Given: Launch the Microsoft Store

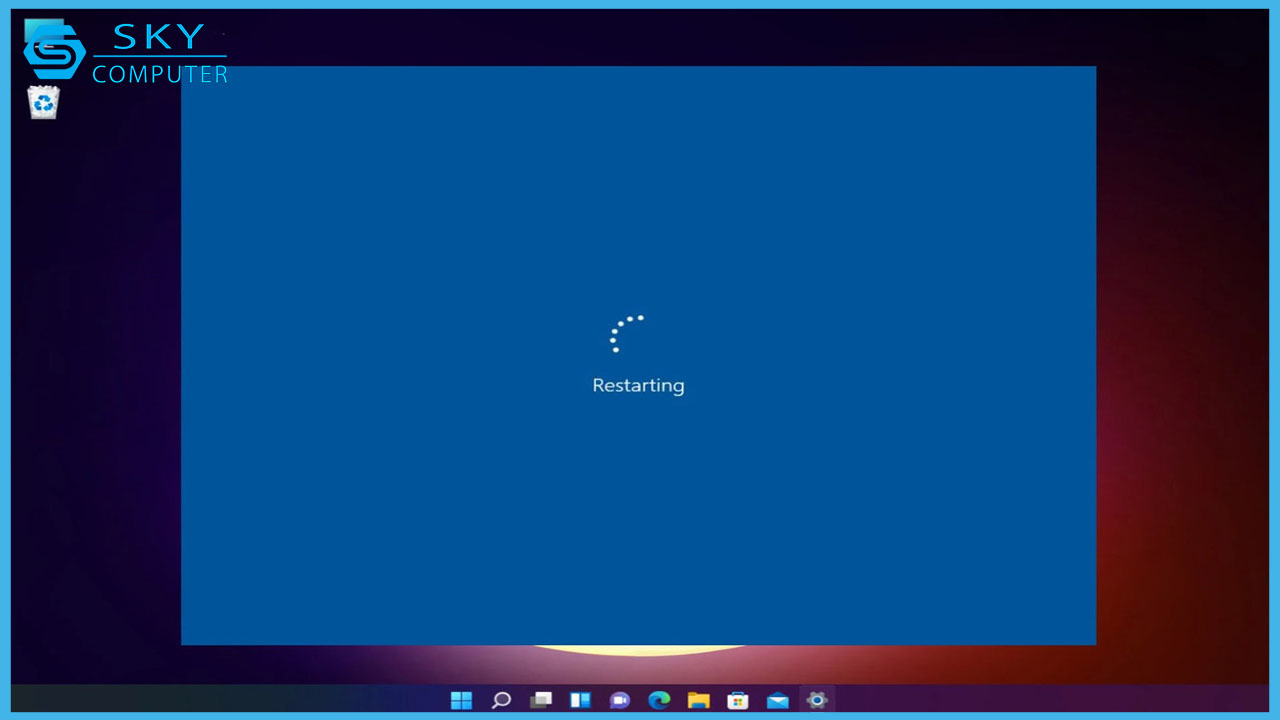Looking at the screenshot, I should 738,700.
